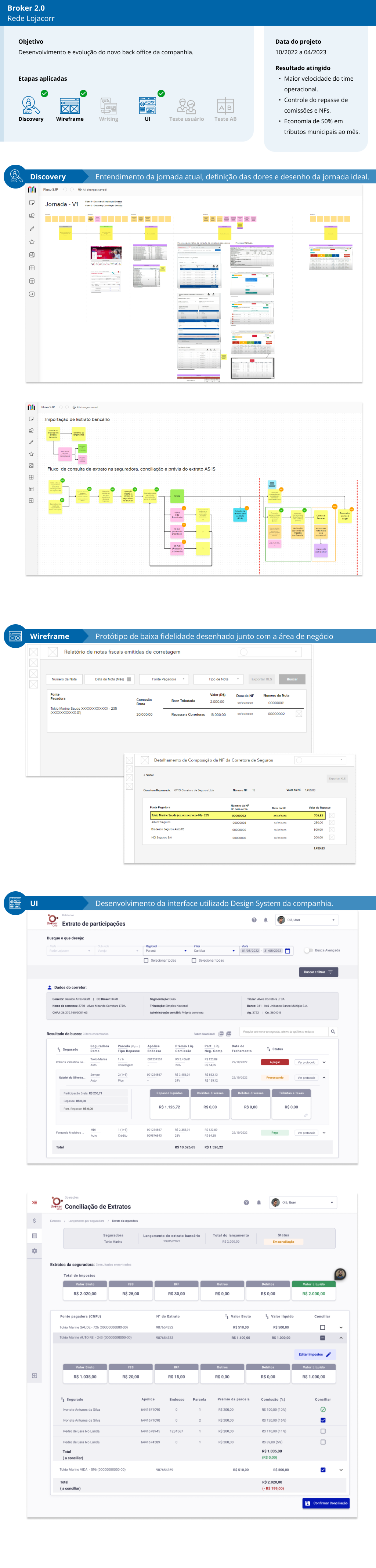Click the help icon in Extrato de participações header

tap(254, 920)
